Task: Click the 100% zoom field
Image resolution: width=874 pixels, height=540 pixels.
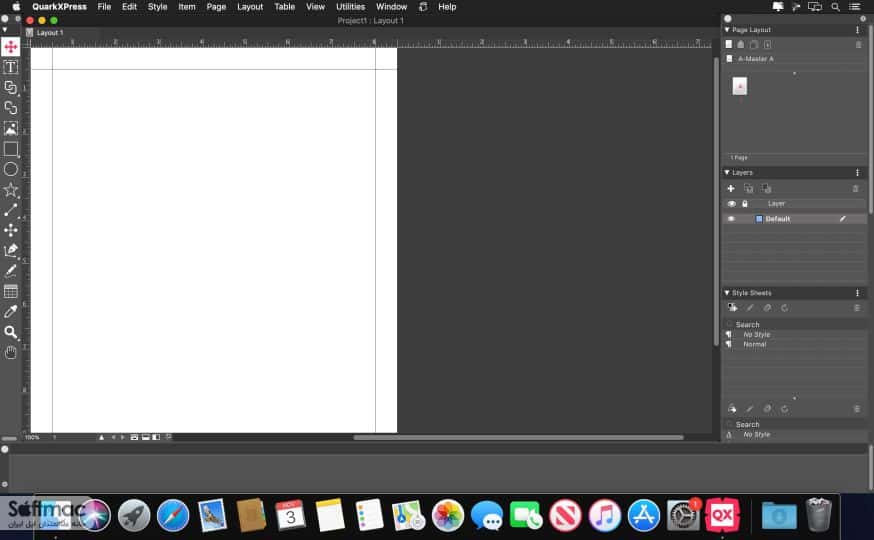Action: (32, 437)
